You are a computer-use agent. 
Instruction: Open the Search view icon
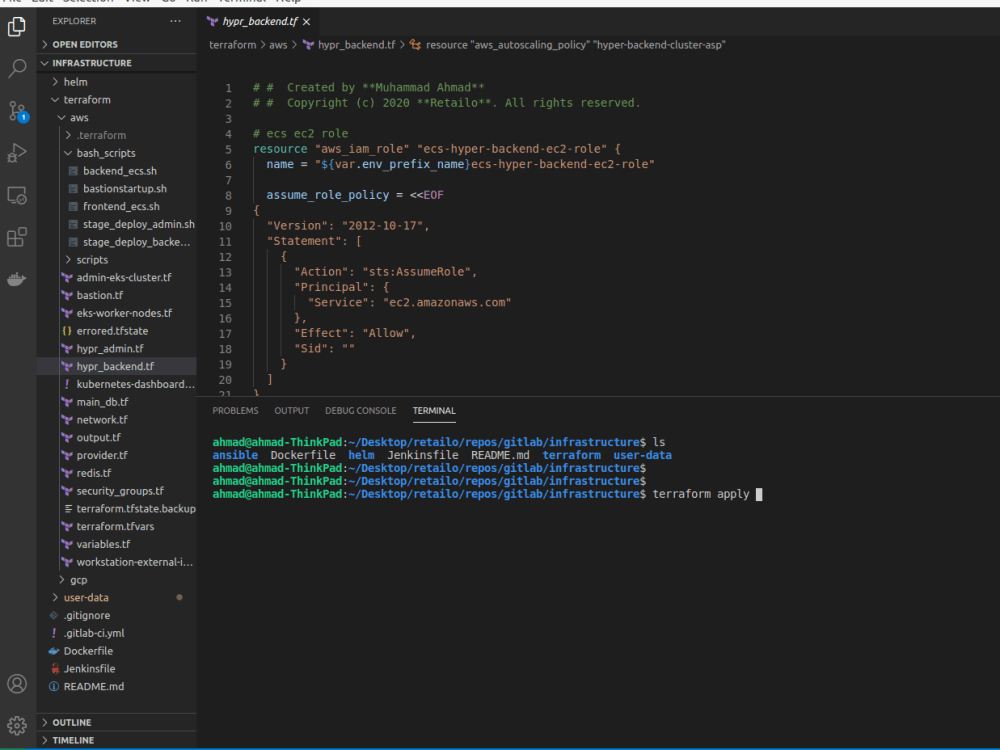click(16, 68)
